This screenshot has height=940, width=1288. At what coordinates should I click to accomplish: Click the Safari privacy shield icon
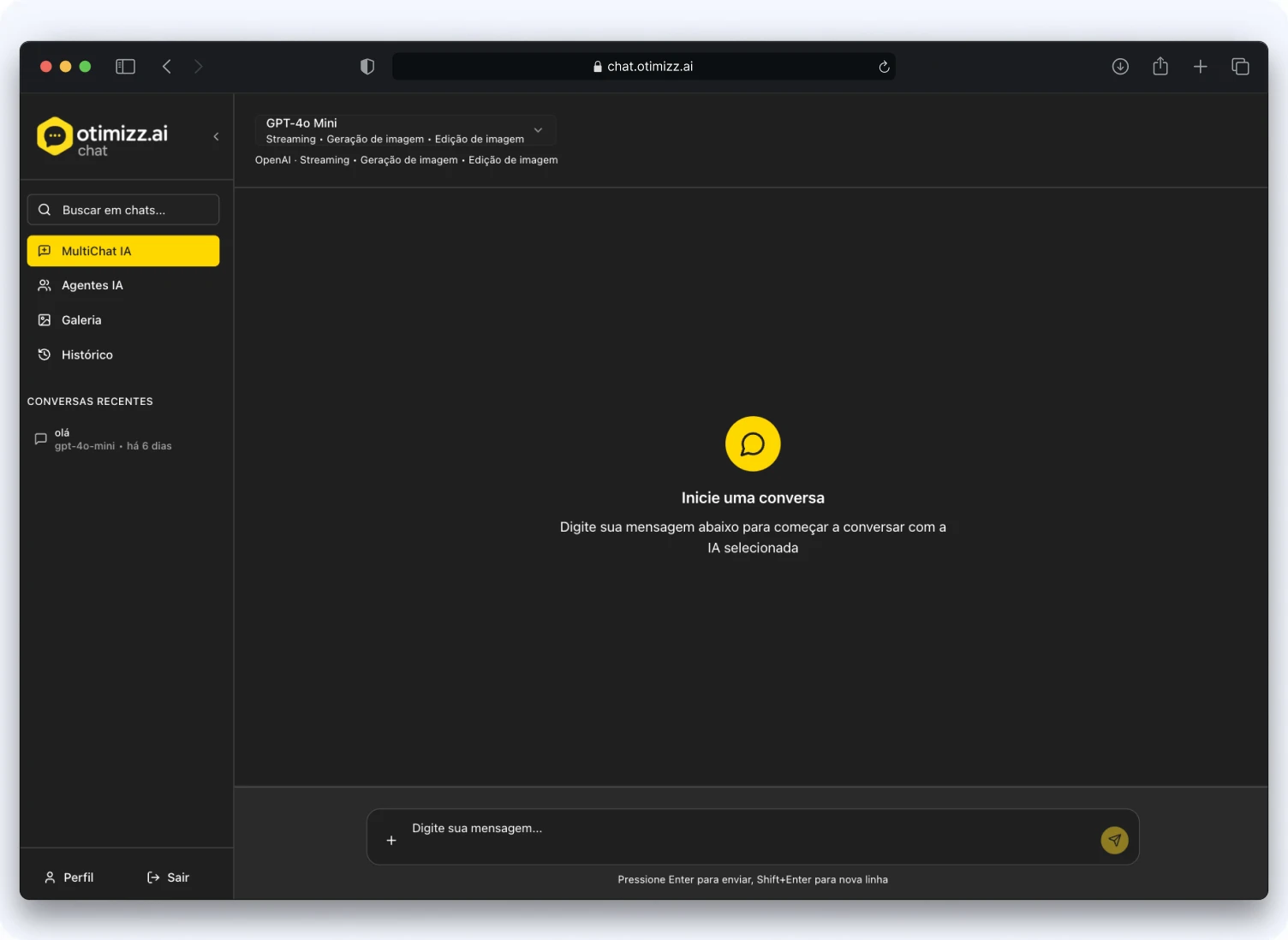pyautogui.click(x=367, y=66)
